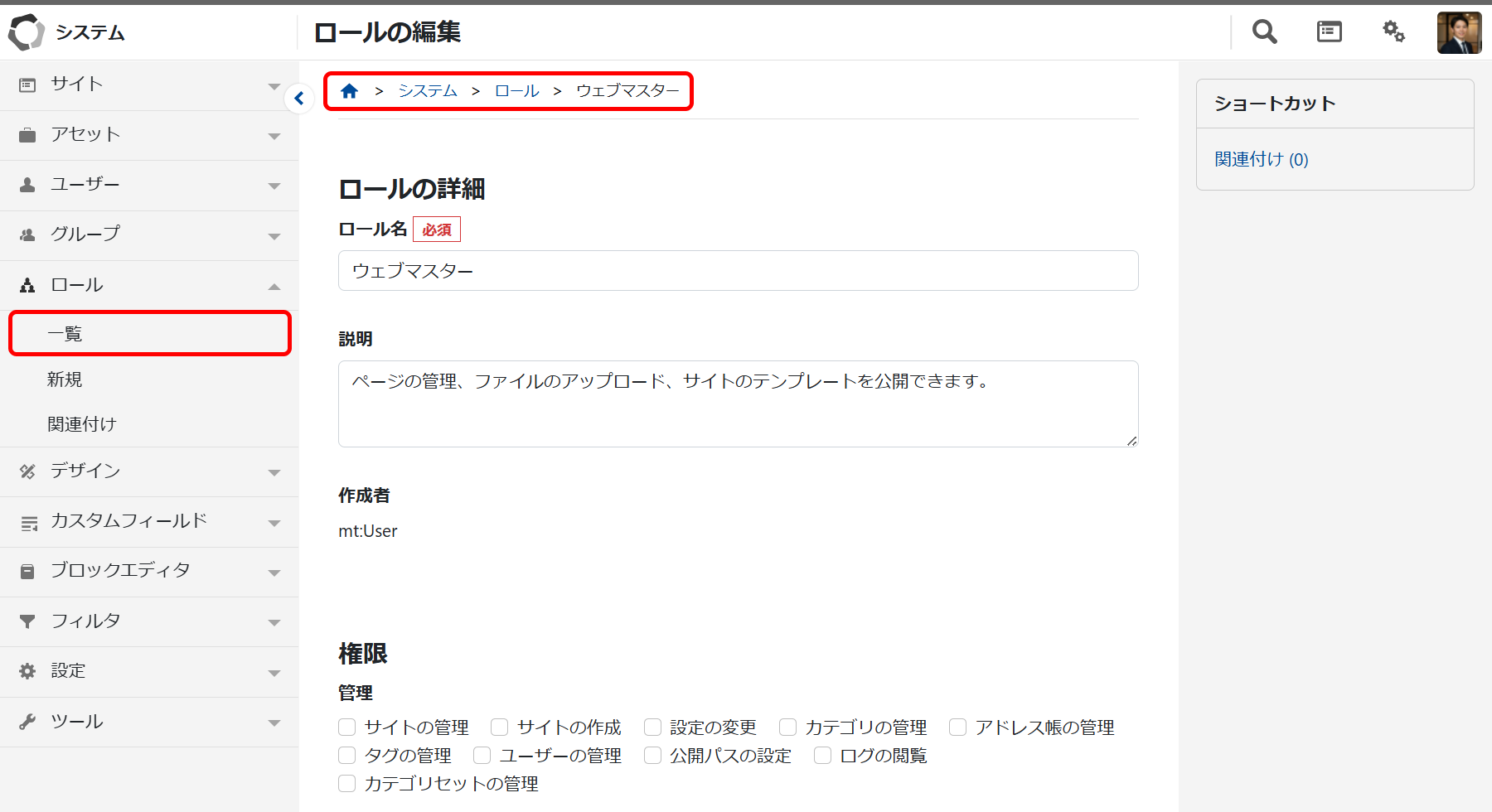Select 新規 under the ロール menu
Image resolution: width=1492 pixels, height=812 pixels.
[x=65, y=379]
